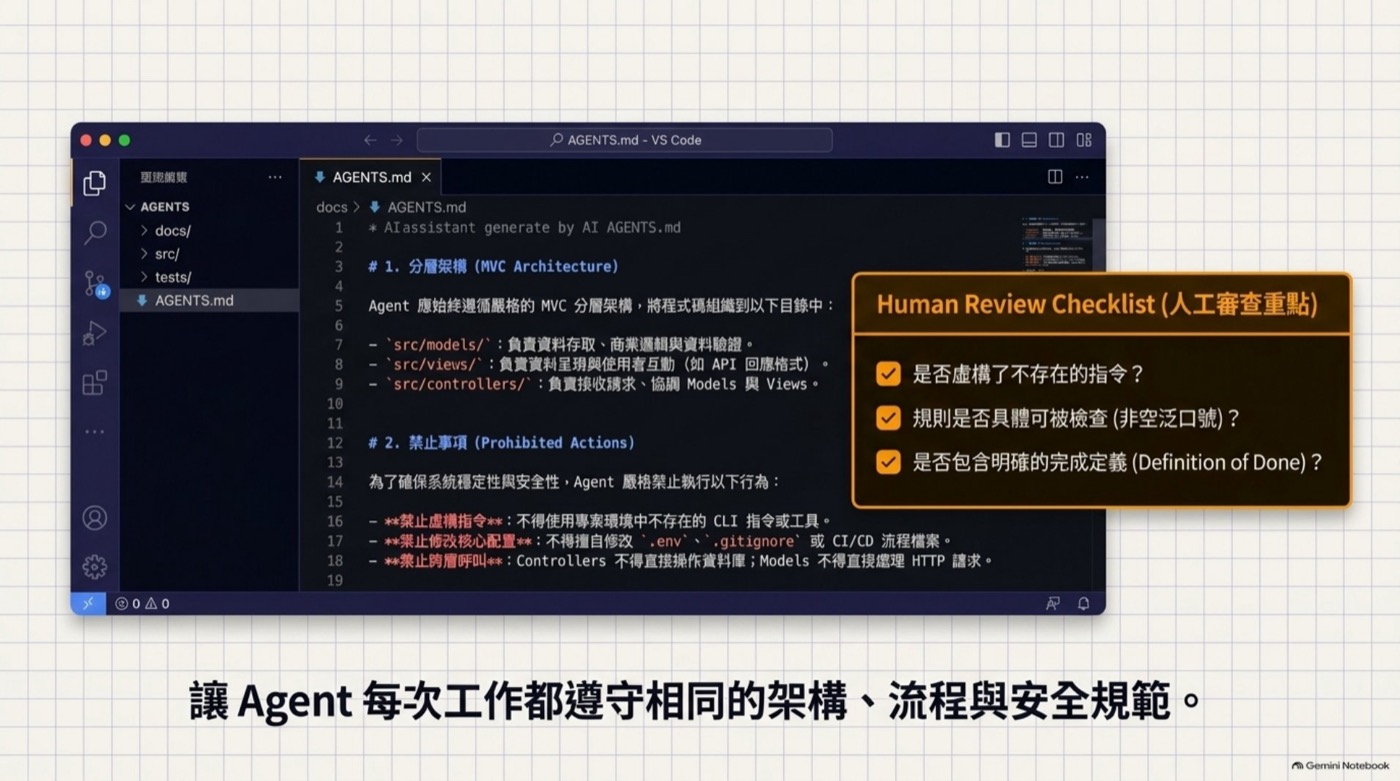Go back with navigation arrow

click(370, 140)
